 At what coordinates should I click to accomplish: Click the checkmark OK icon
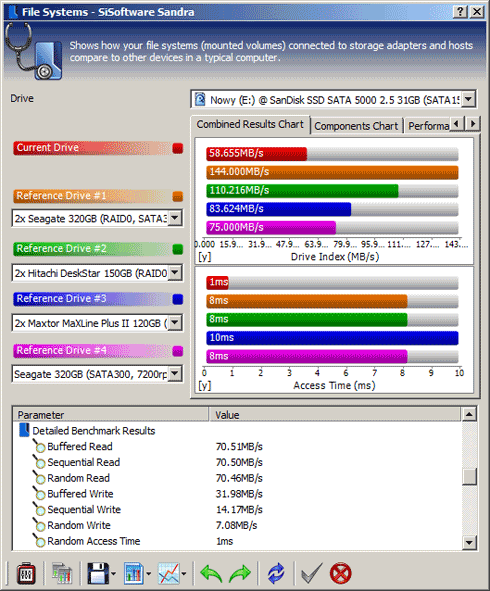click(312, 573)
